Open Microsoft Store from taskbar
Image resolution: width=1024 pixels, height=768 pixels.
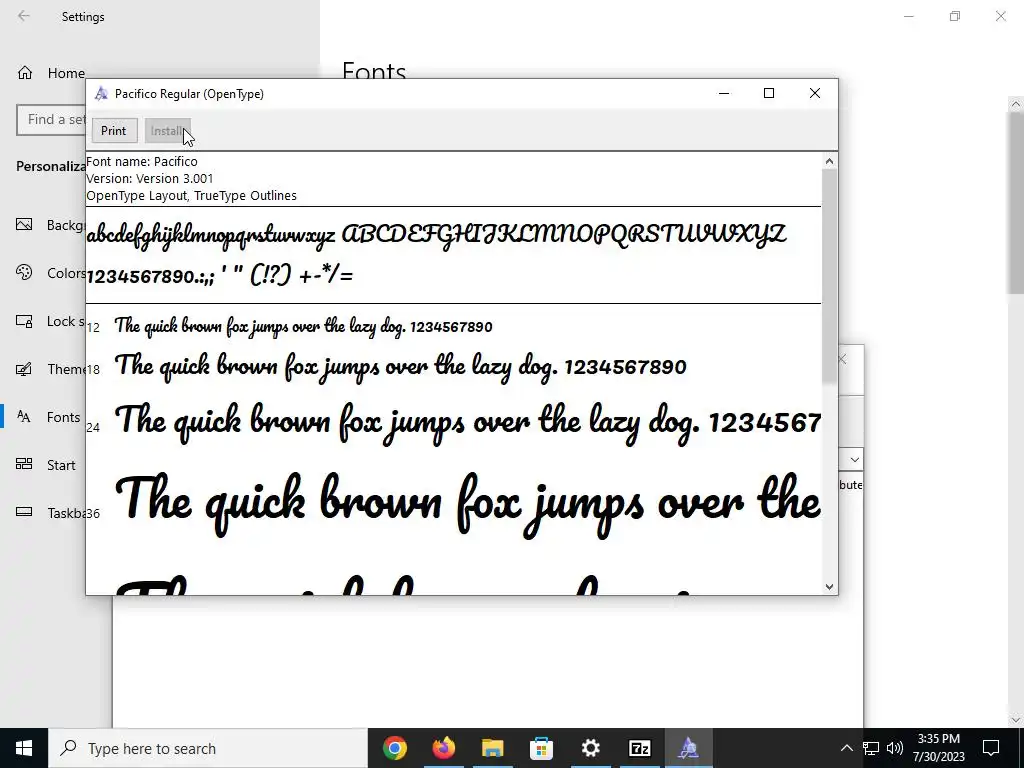tap(541, 748)
